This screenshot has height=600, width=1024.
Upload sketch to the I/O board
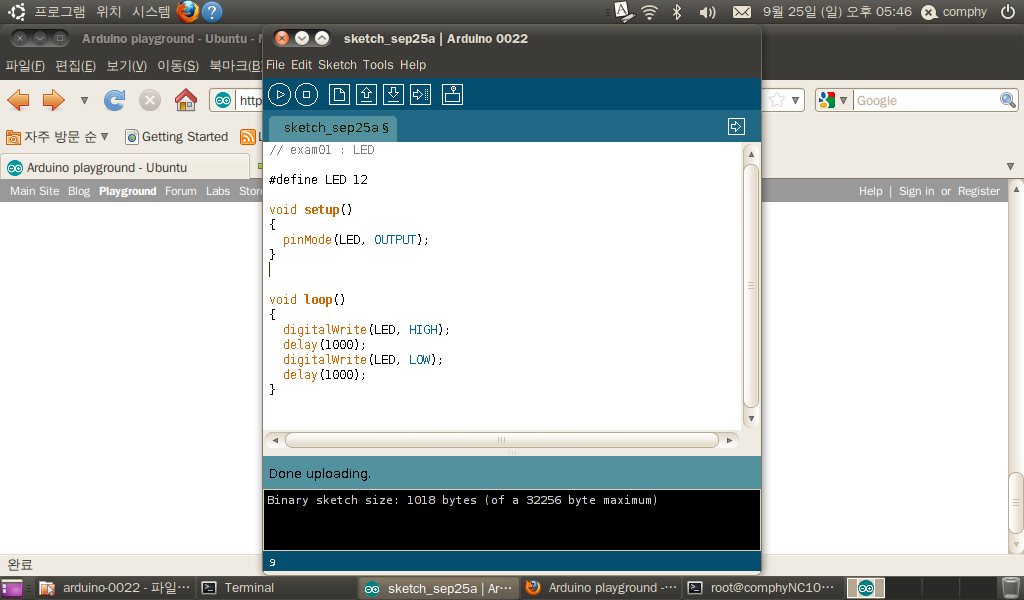point(421,95)
